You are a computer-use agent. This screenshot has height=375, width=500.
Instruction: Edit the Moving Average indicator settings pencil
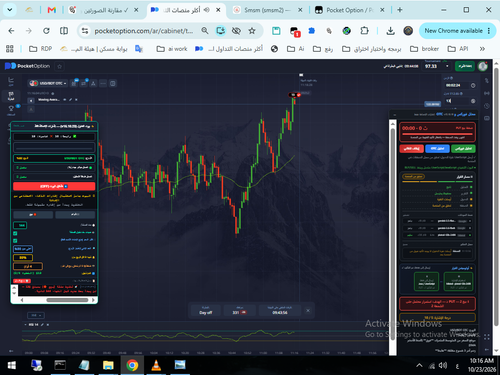pos(71,100)
